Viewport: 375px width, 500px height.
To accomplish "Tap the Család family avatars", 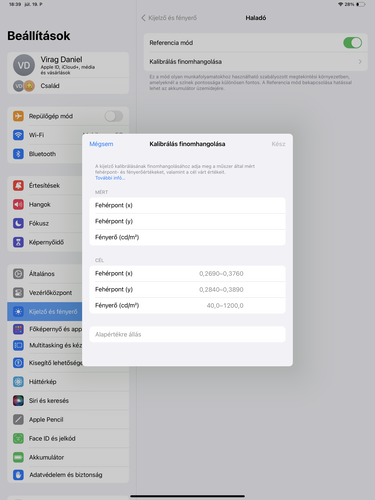I will 24,86.
